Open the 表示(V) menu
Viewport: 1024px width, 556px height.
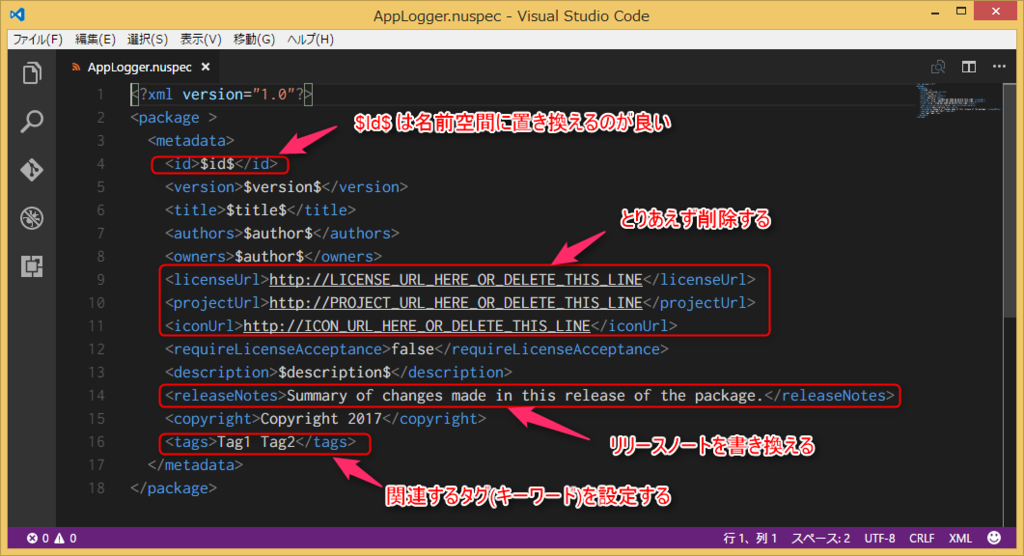201,39
